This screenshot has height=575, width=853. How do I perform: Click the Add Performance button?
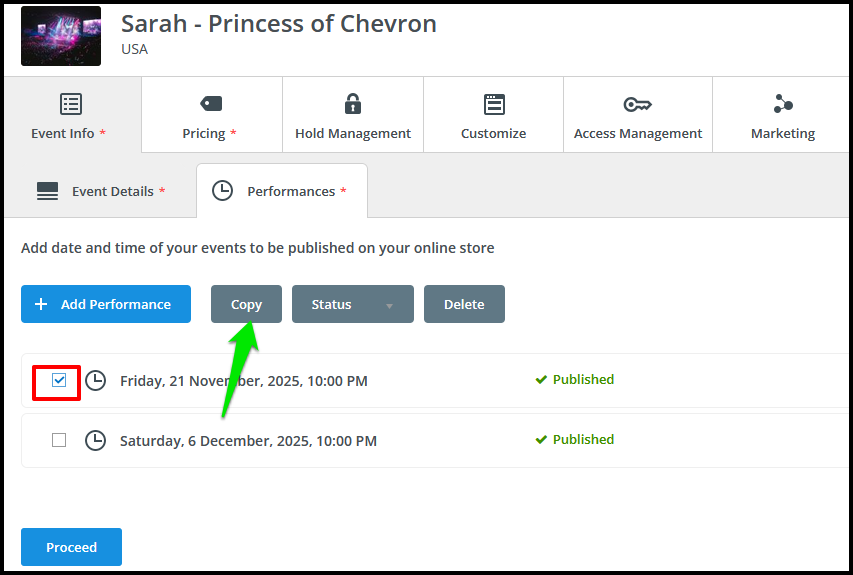click(x=106, y=304)
